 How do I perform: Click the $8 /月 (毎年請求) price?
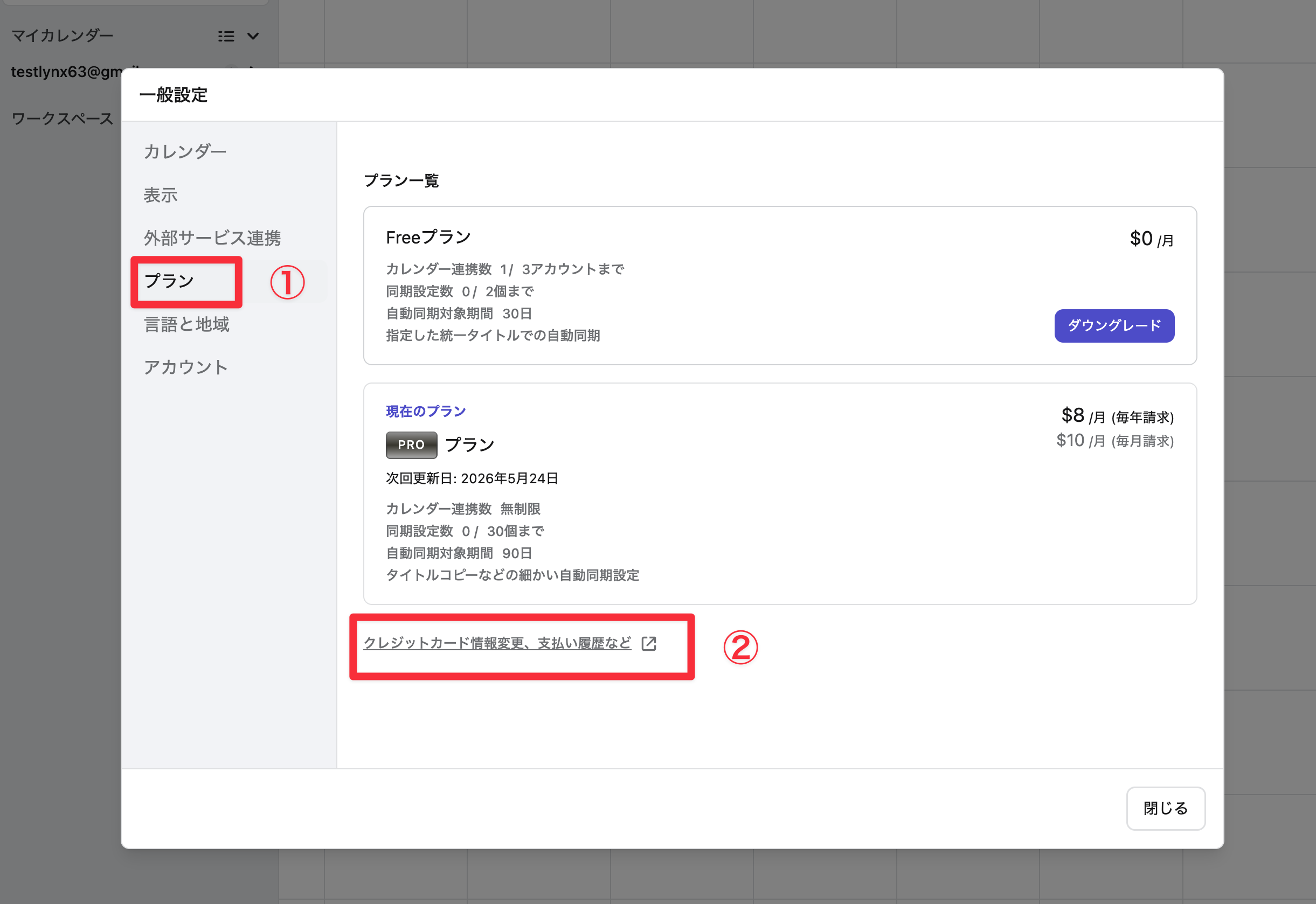click(x=1117, y=416)
